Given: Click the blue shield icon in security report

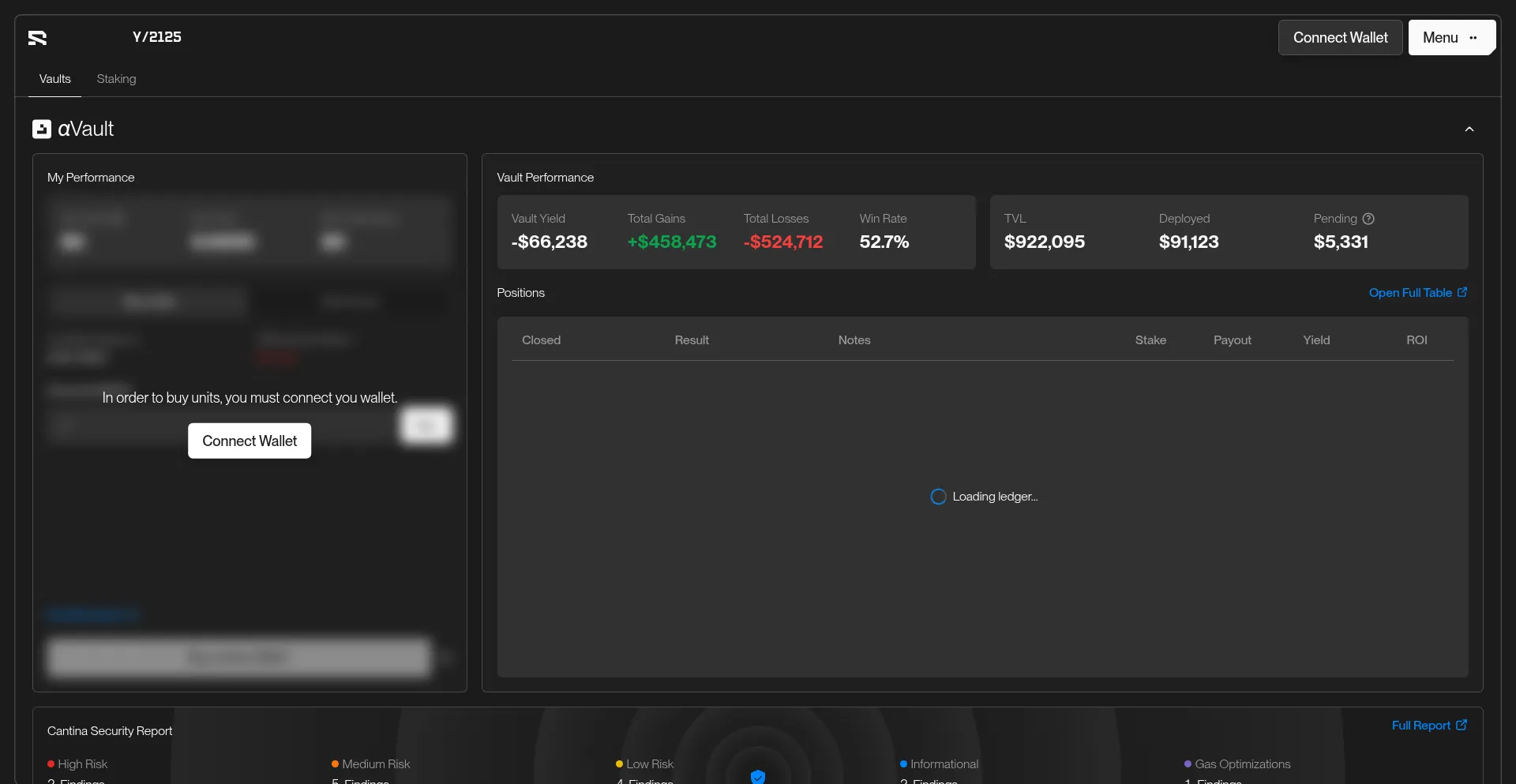Looking at the screenshot, I should coord(758,776).
